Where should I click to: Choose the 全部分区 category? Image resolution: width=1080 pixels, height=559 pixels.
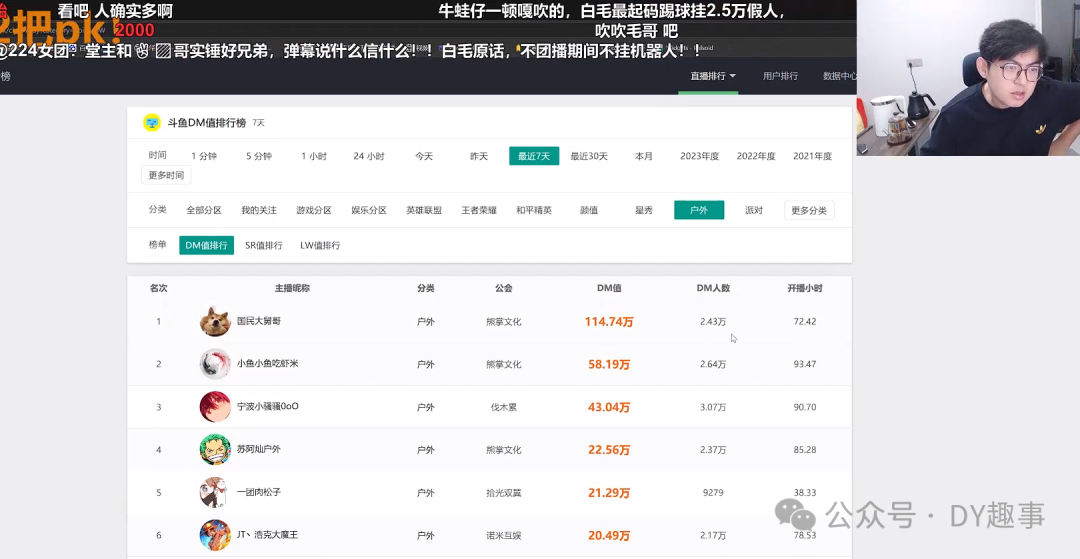[204, 210]
